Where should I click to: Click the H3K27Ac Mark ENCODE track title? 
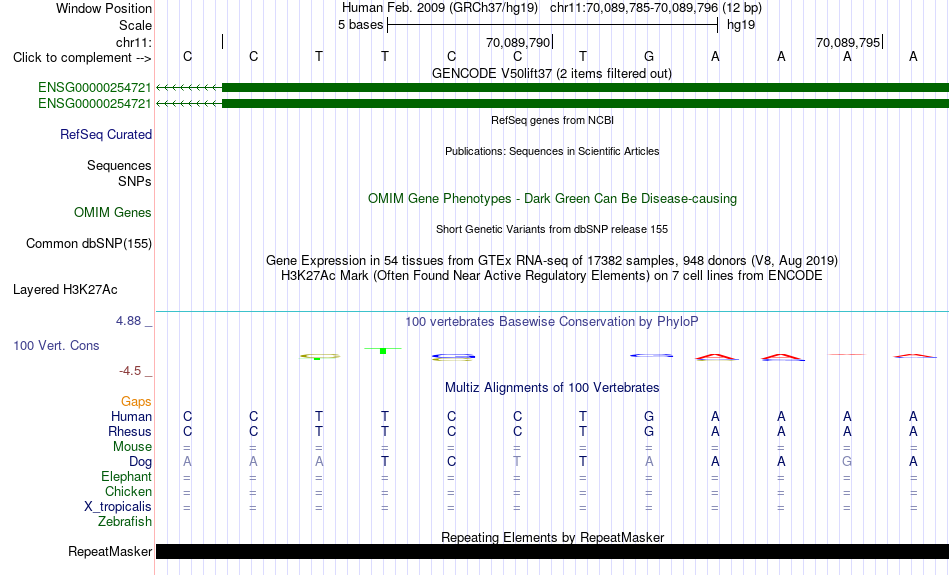pos(552,276)
